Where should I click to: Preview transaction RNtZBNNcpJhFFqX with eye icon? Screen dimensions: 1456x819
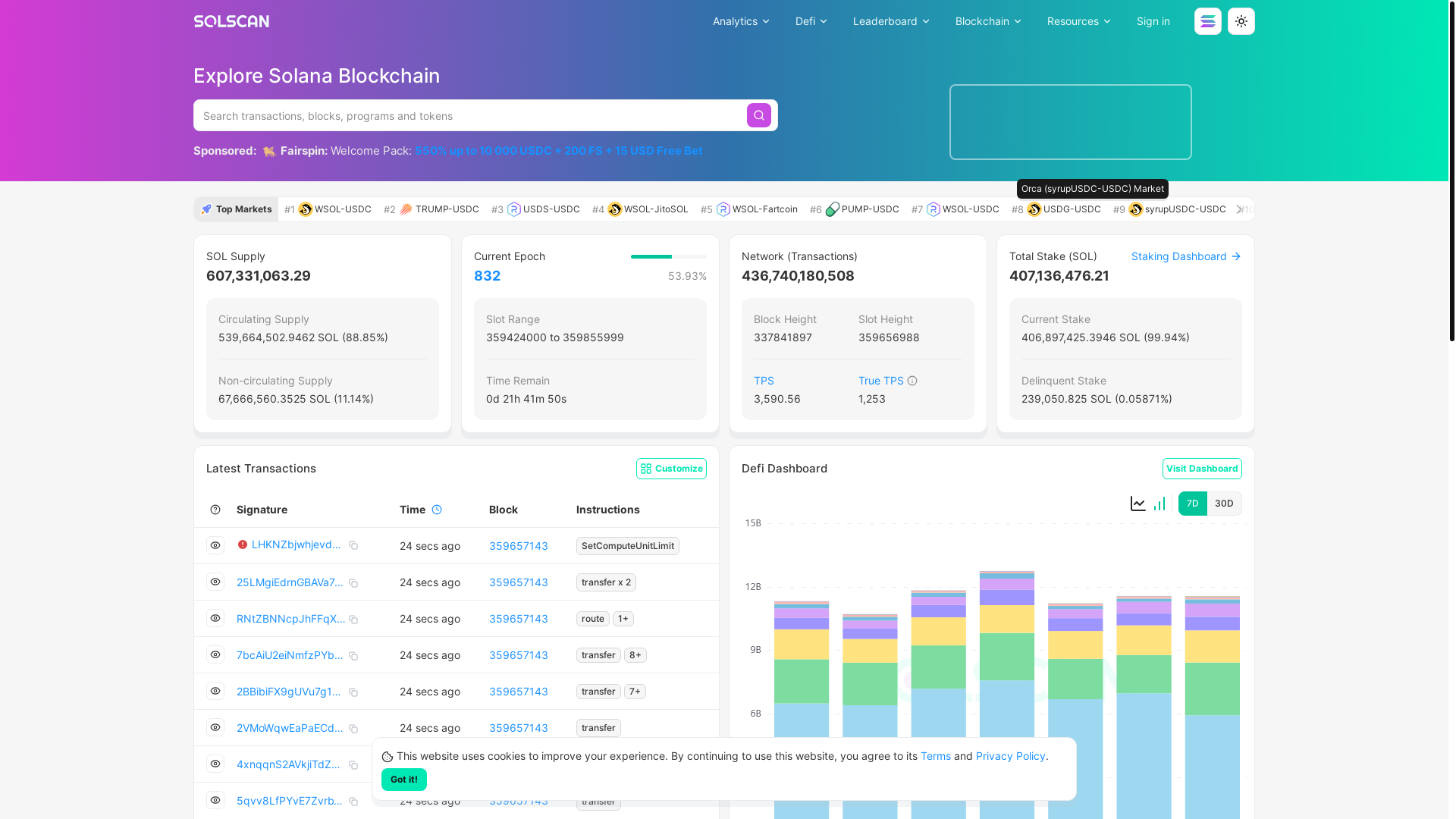[x=215, y=618]
